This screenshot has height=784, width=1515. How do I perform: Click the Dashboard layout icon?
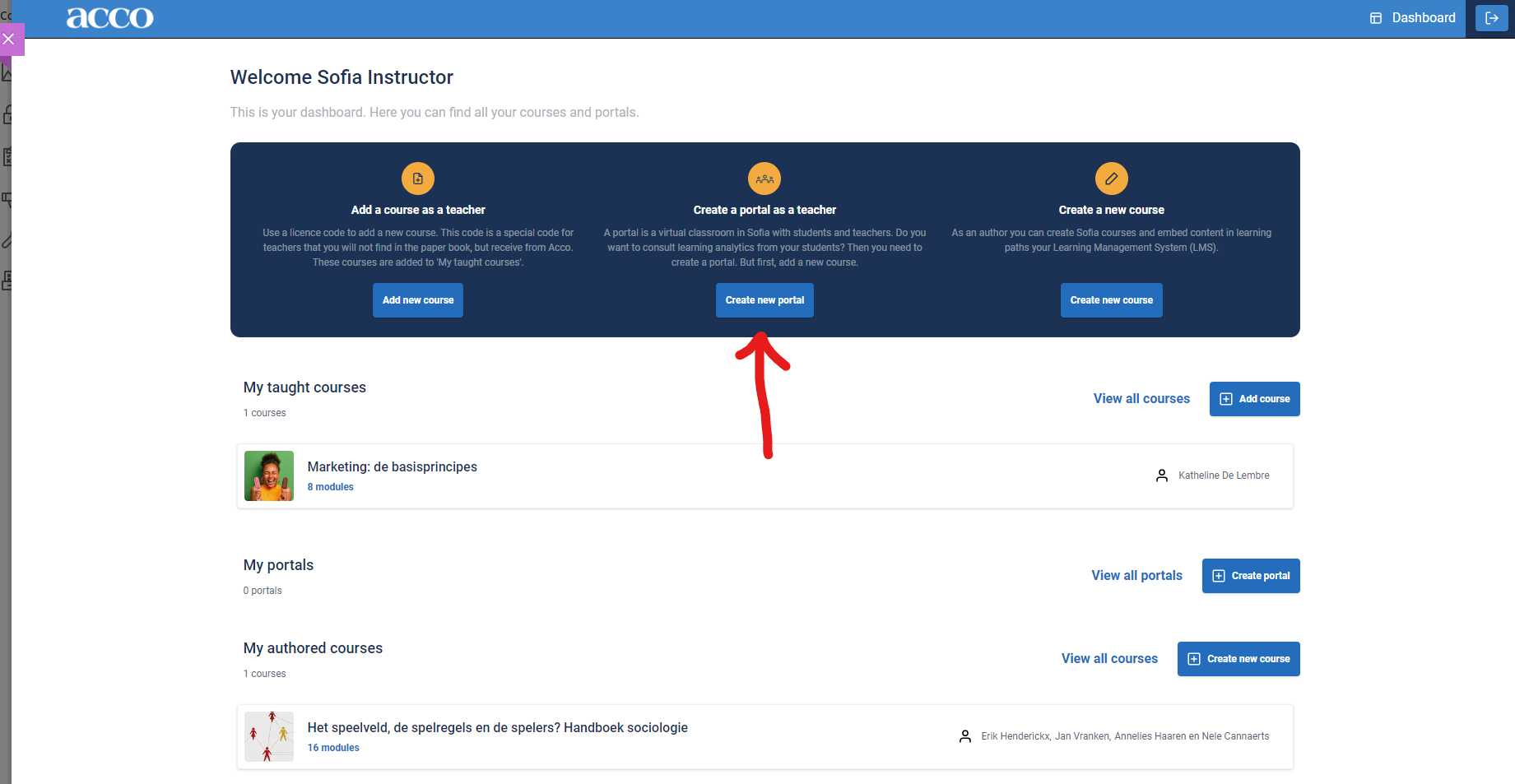(1376, 18)
